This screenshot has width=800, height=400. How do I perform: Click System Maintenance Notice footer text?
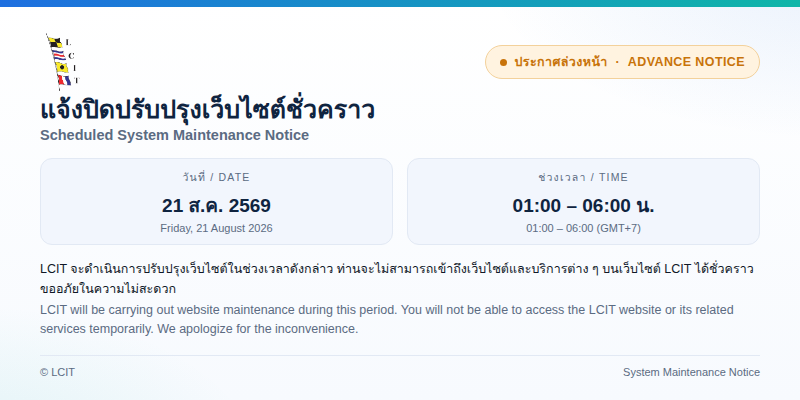tap(691, 372)
